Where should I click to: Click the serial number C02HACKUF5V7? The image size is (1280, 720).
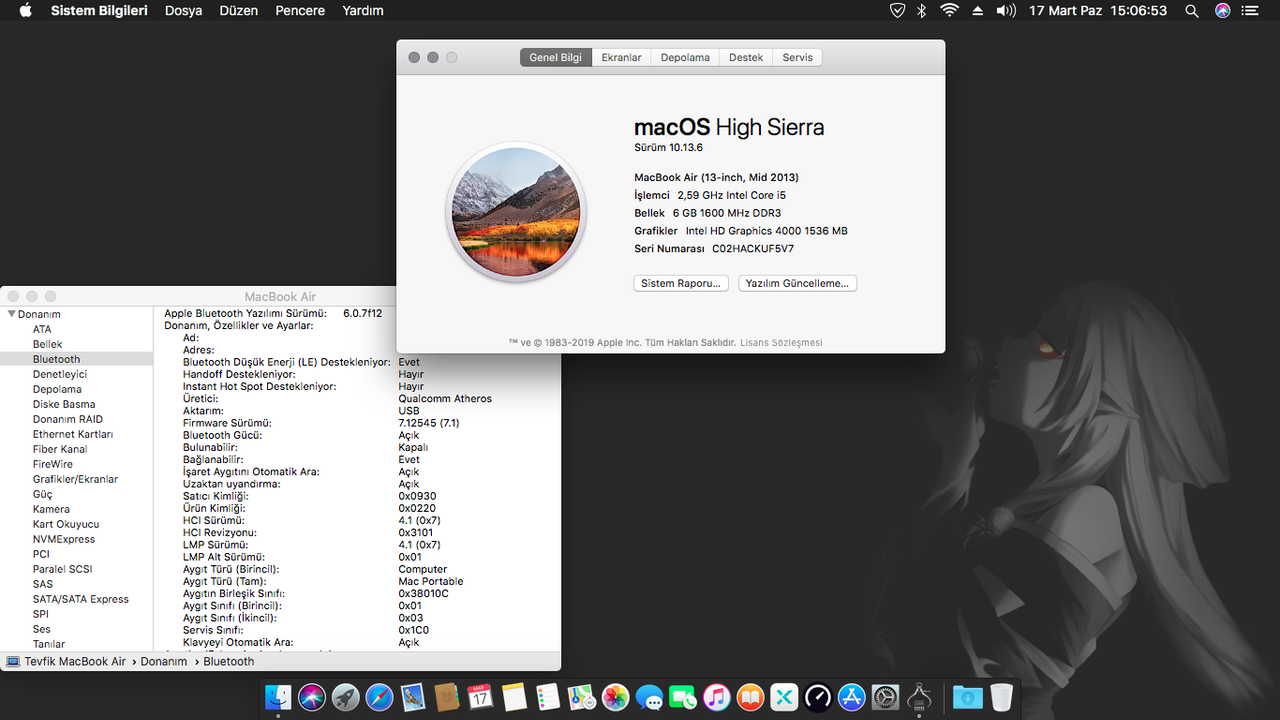pyautogui.click(x=753, y=248)
